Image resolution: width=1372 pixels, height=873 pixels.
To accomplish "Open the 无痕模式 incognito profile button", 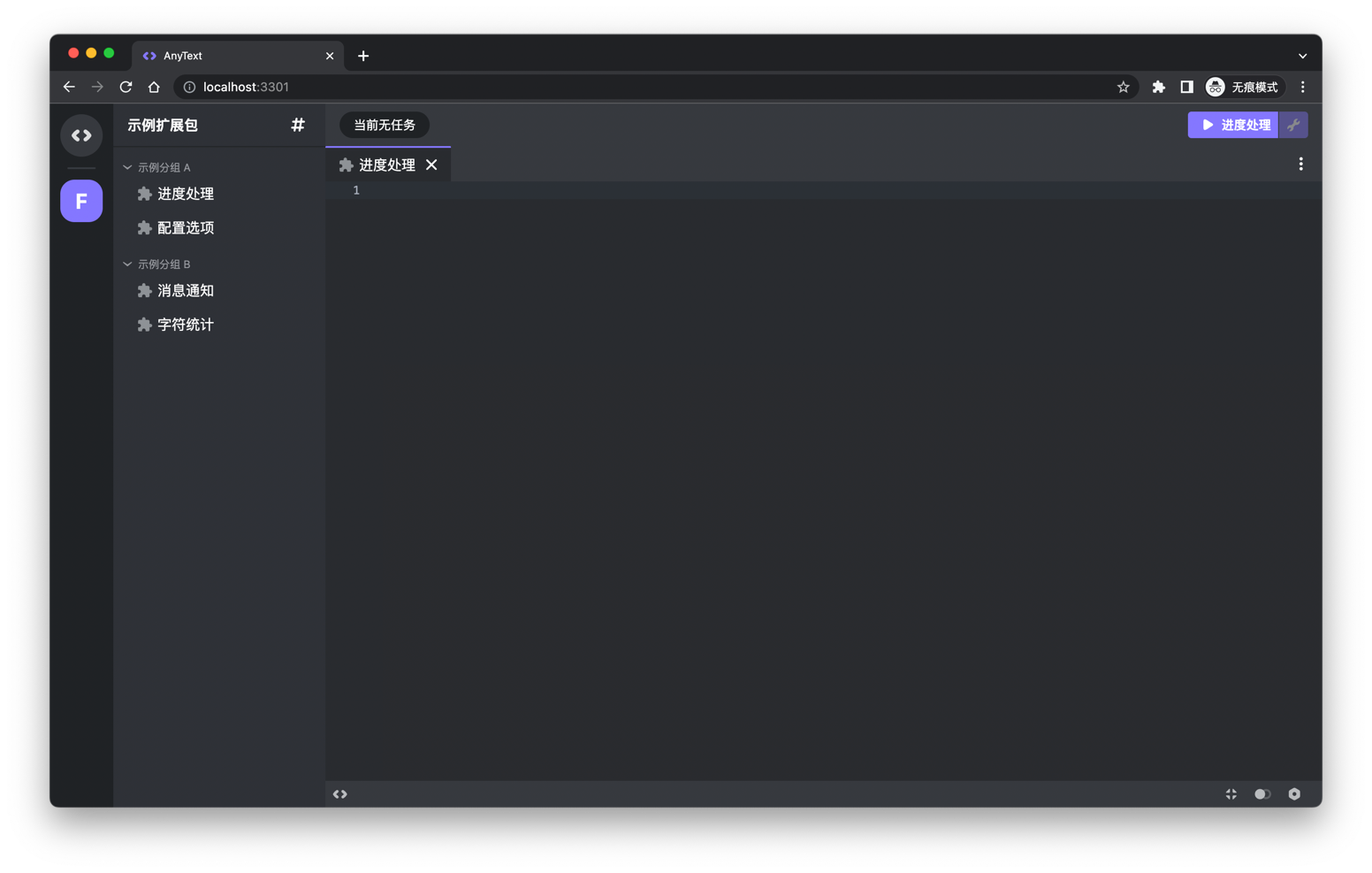I will point(1243,87).
